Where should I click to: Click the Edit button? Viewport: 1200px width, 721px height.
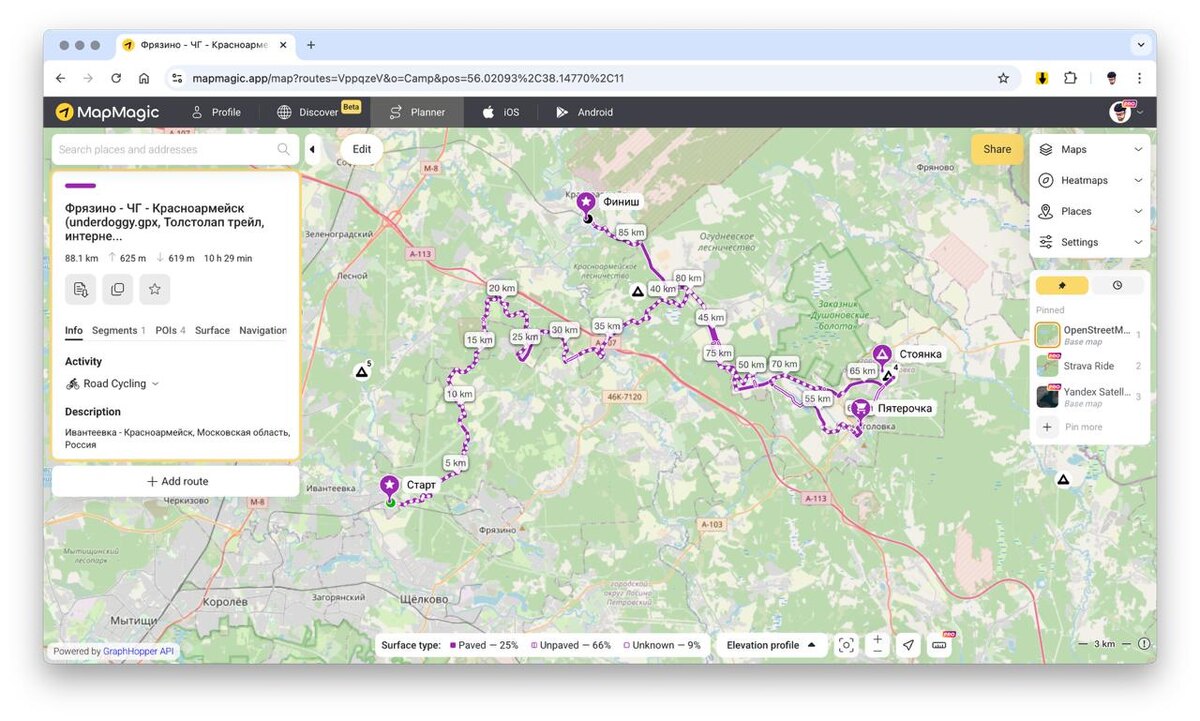pyautogui.click(x=362, y=150)
